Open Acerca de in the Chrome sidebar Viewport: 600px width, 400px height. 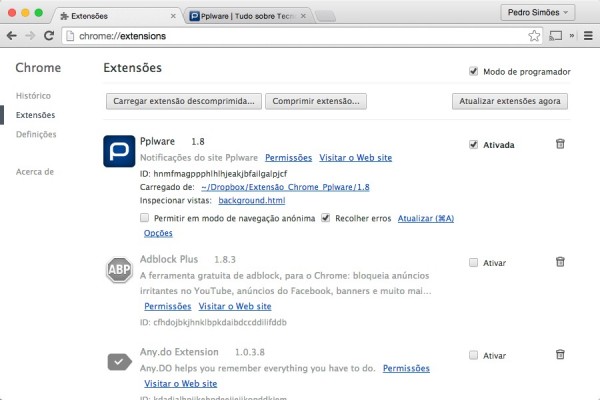[x=35, y=172]
